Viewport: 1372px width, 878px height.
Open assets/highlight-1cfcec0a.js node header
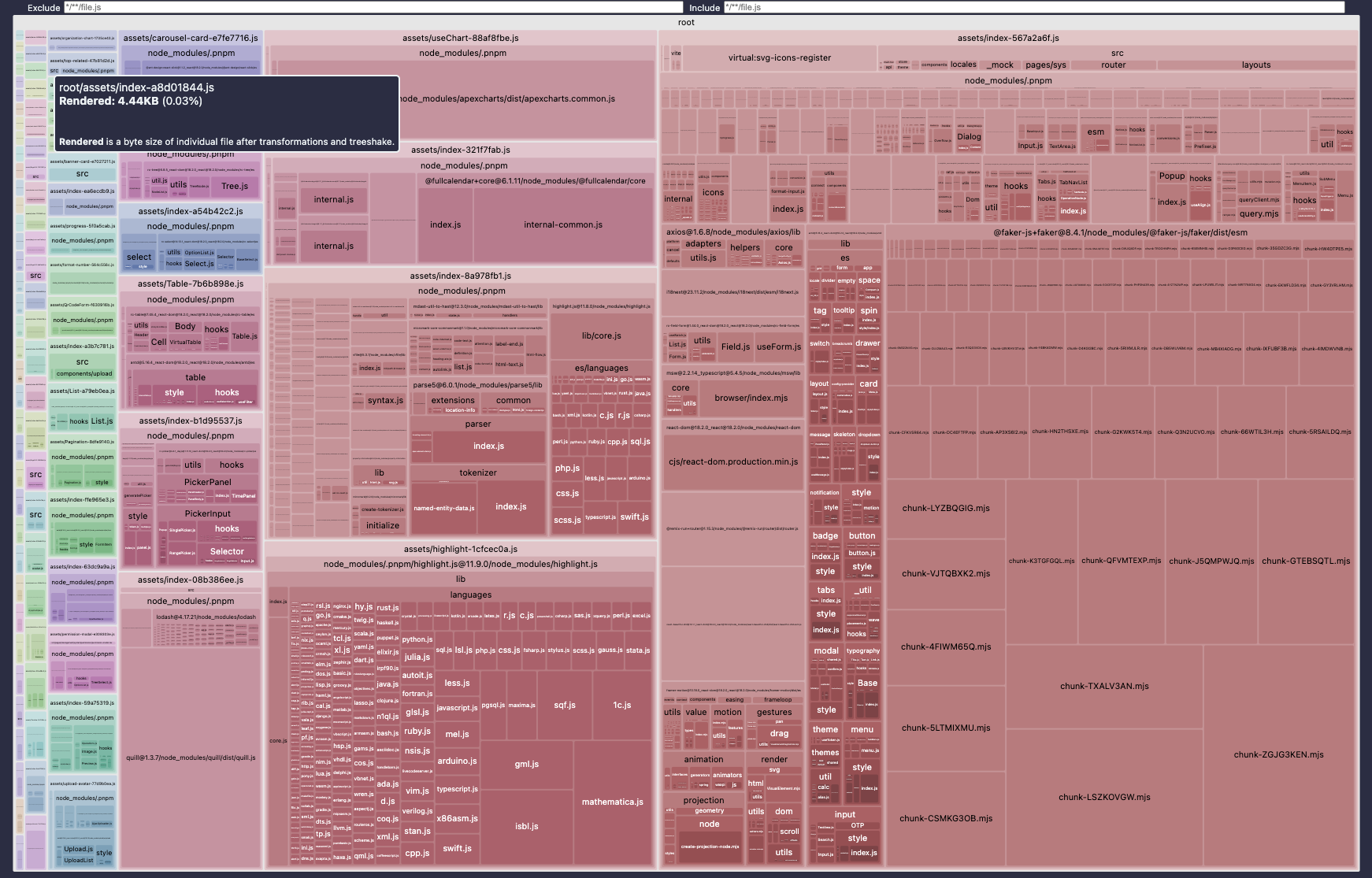(x=461, y=549)
